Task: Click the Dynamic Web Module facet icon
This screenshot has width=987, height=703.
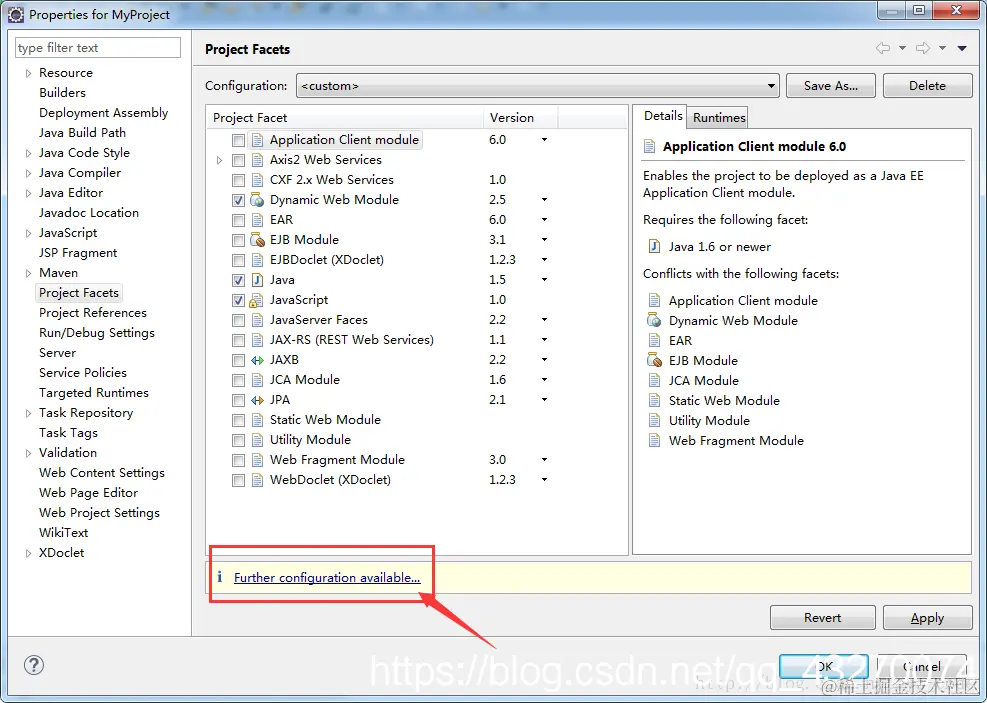Action: point(257,200)
